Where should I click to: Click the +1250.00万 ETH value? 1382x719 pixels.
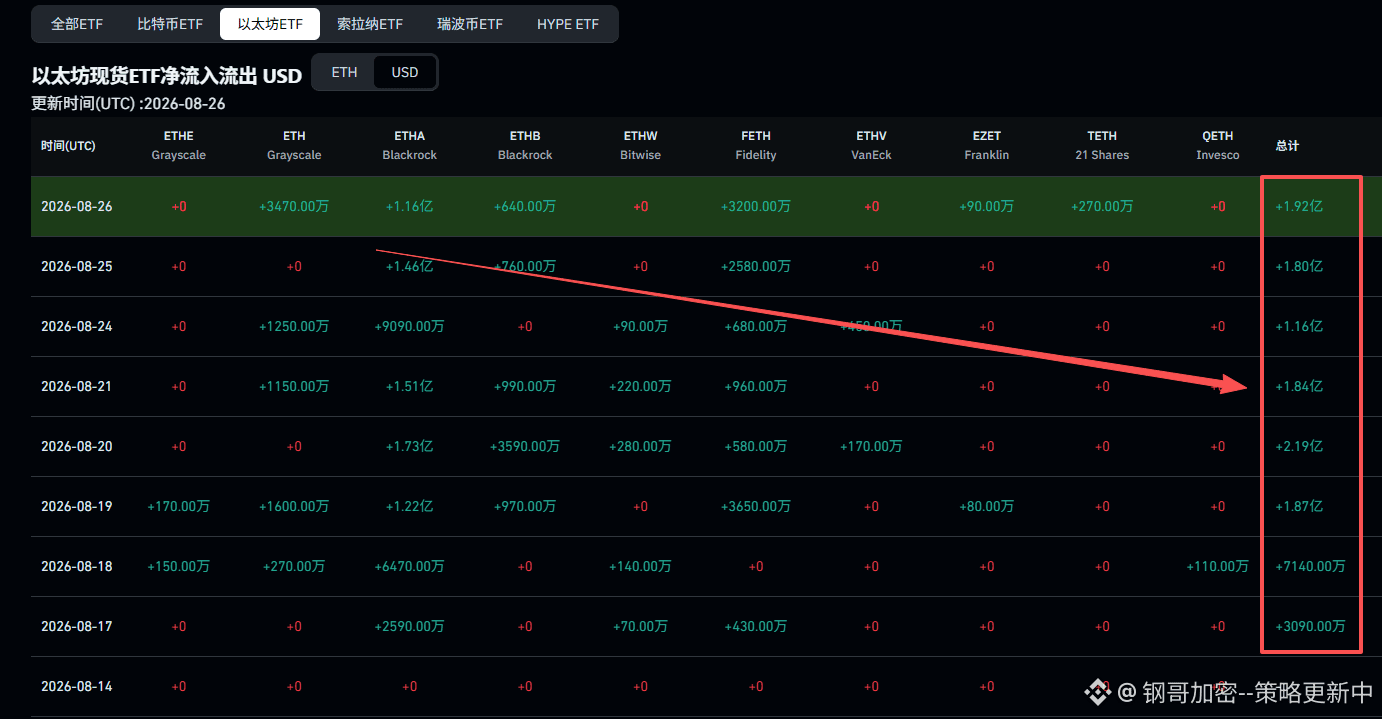tap(294, 326)
